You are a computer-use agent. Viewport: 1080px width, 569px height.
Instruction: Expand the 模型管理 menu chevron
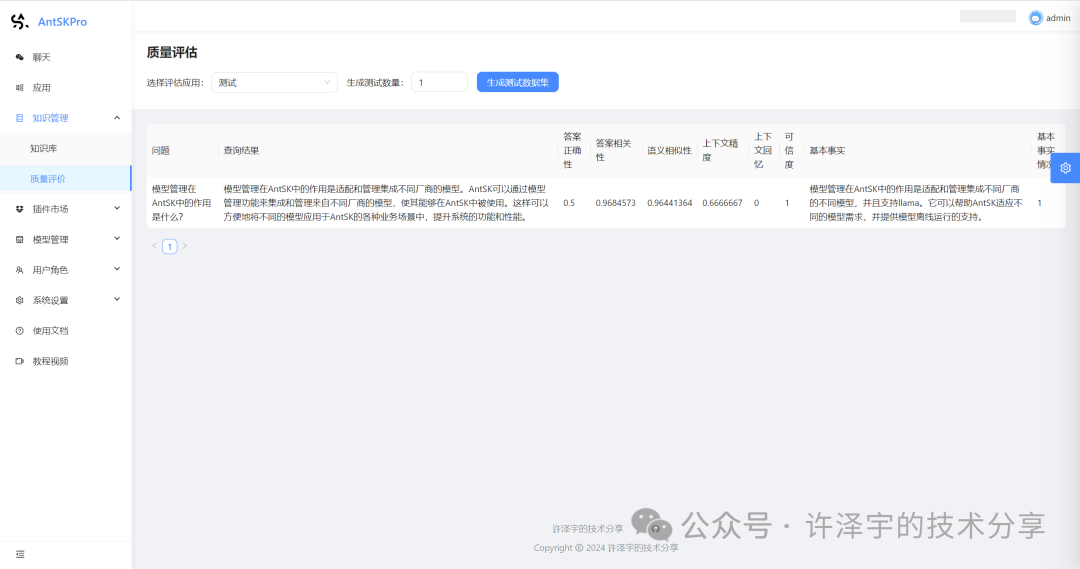117,238
